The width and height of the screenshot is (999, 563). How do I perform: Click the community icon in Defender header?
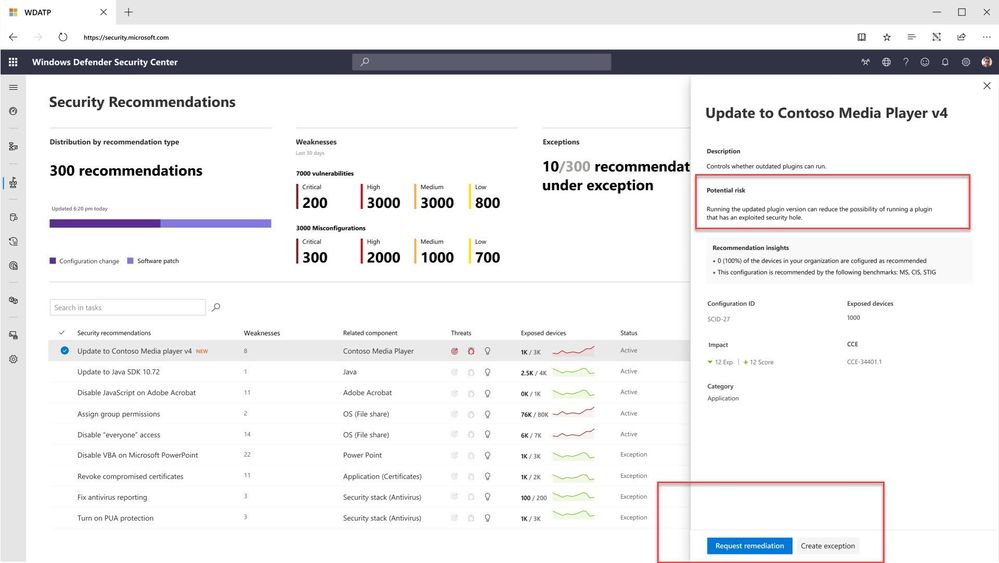[x=865, y=62]
